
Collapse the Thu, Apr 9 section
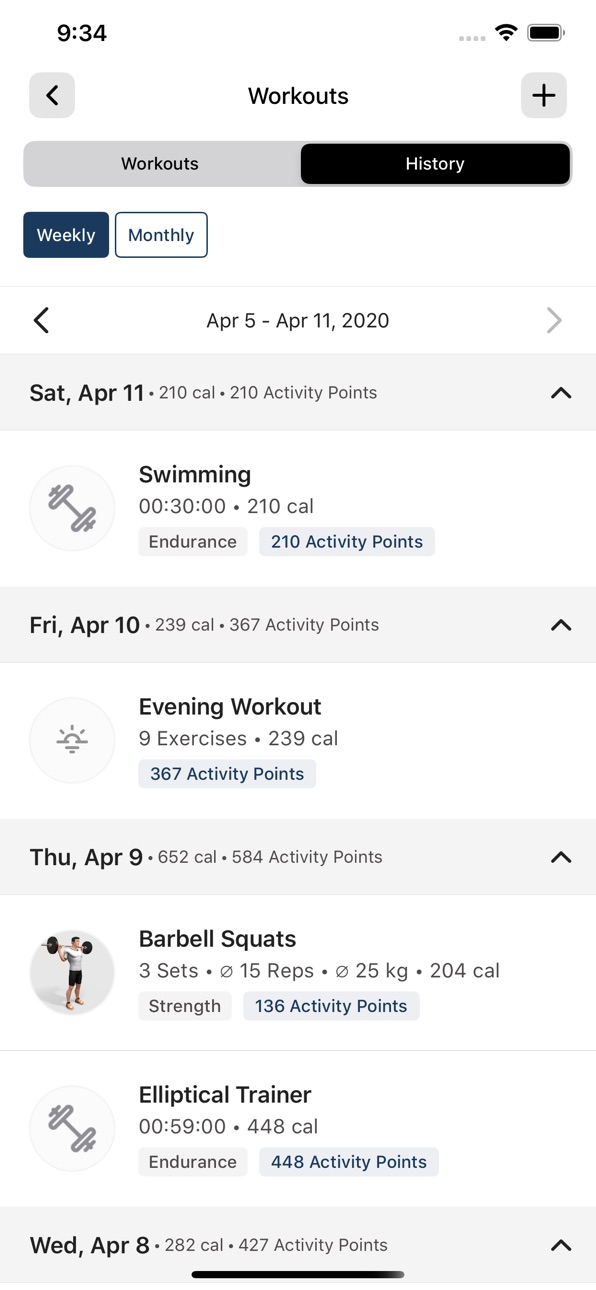point(561,857)
